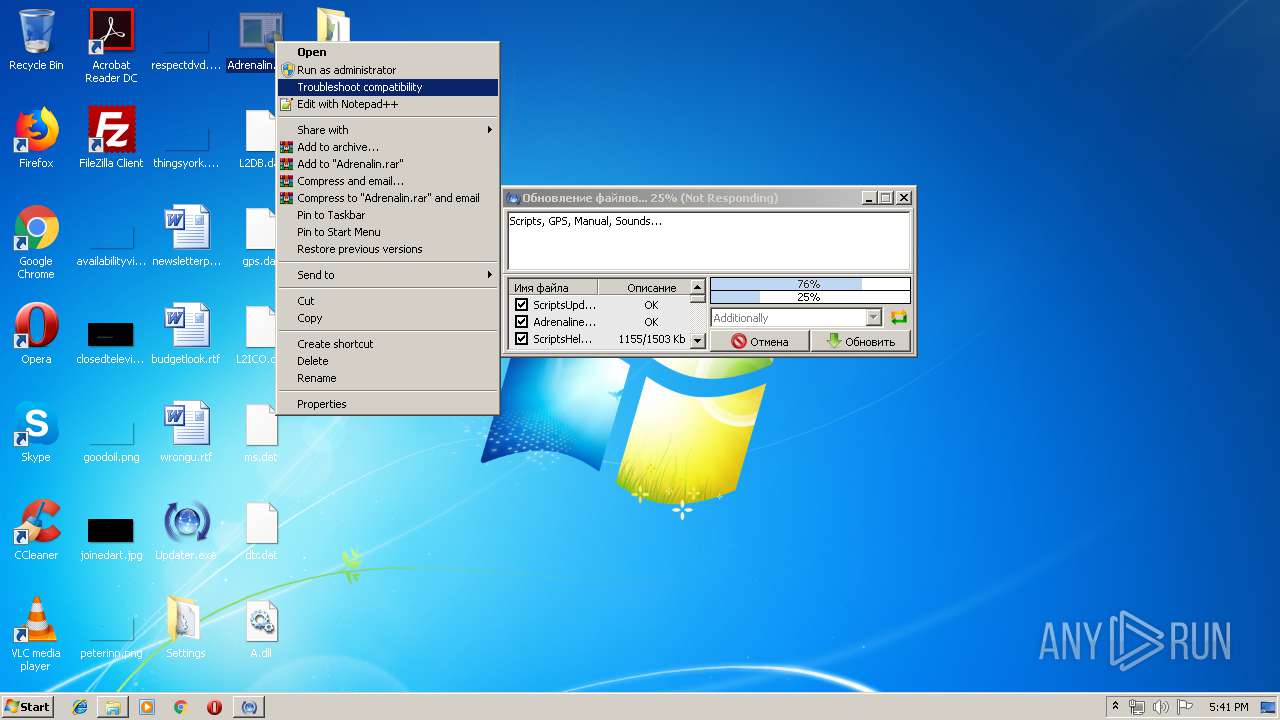Click the Обновить update button
The width and height of the screenshot is (1280, 720).
click(x=860, y=341)
